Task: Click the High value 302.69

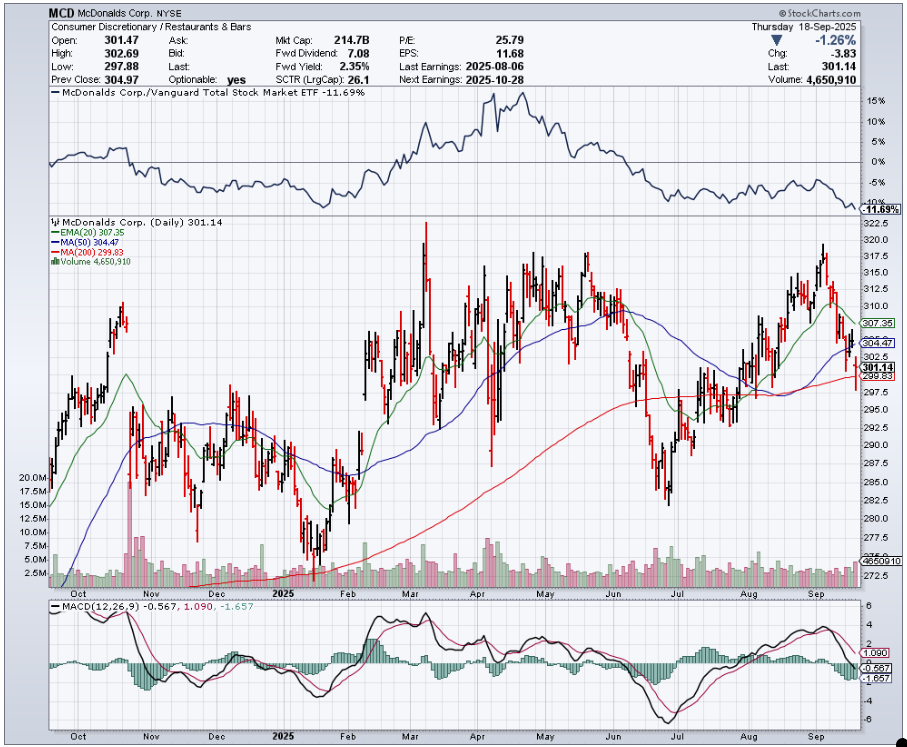Action: pos(121,54)
